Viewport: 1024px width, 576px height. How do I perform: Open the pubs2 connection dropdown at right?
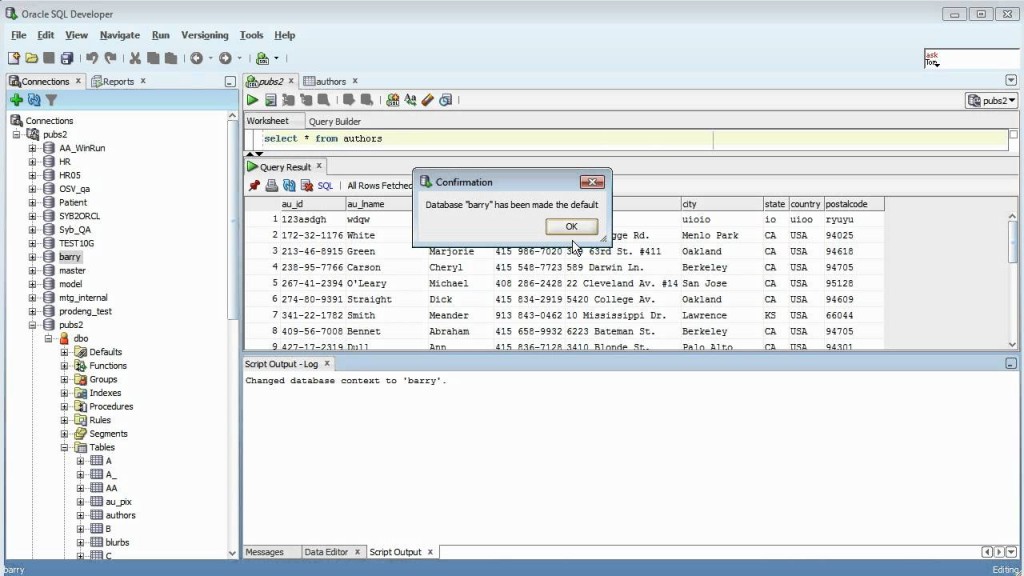(991, 101)
